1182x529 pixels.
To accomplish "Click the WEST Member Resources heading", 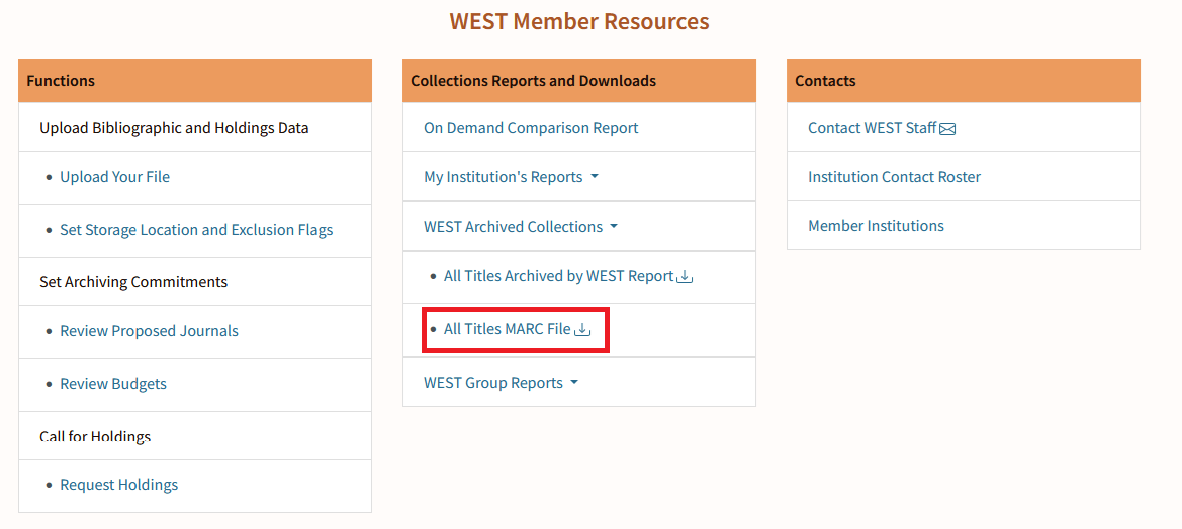I will click(x=579, y=21).
